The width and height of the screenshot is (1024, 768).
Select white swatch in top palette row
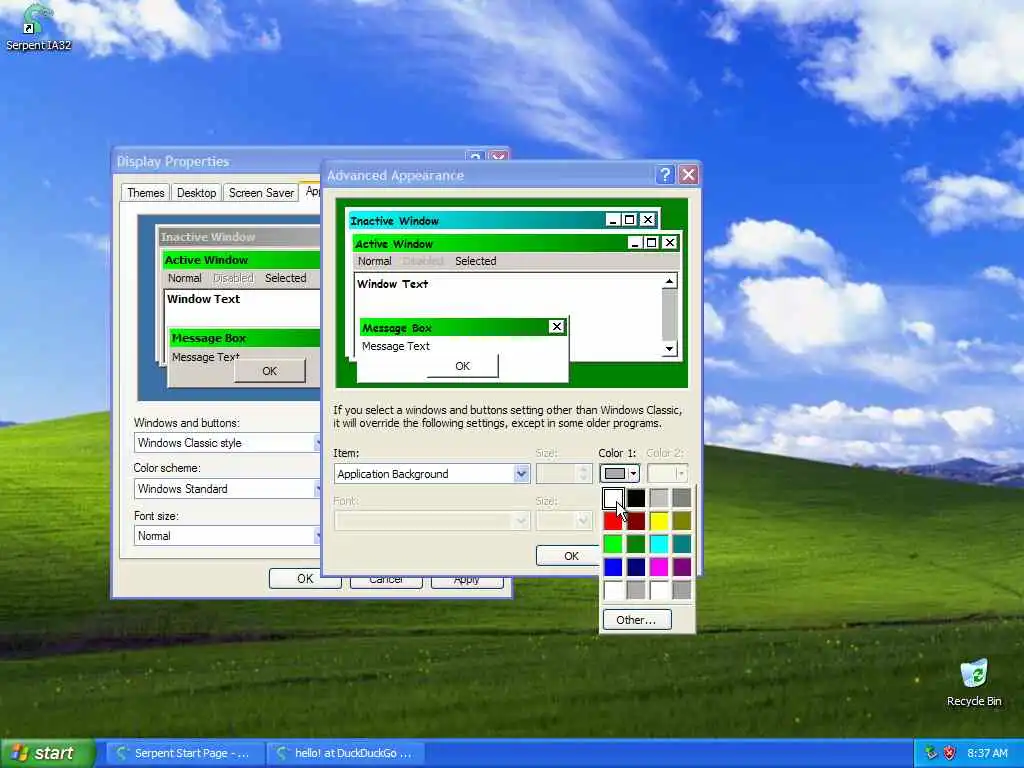tap(613, 498)
